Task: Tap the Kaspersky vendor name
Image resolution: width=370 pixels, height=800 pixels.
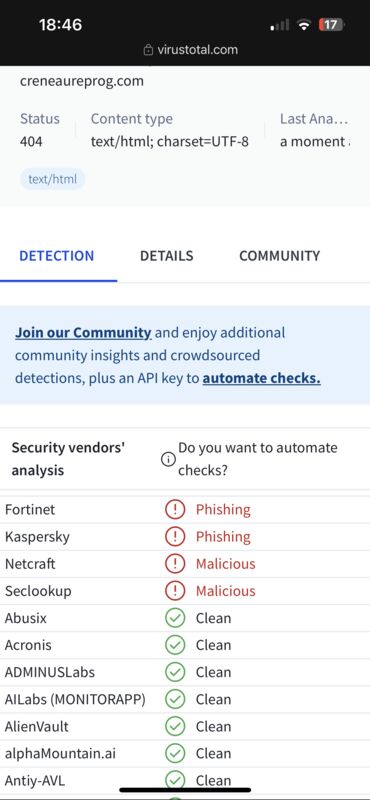Action: point(37,537)
